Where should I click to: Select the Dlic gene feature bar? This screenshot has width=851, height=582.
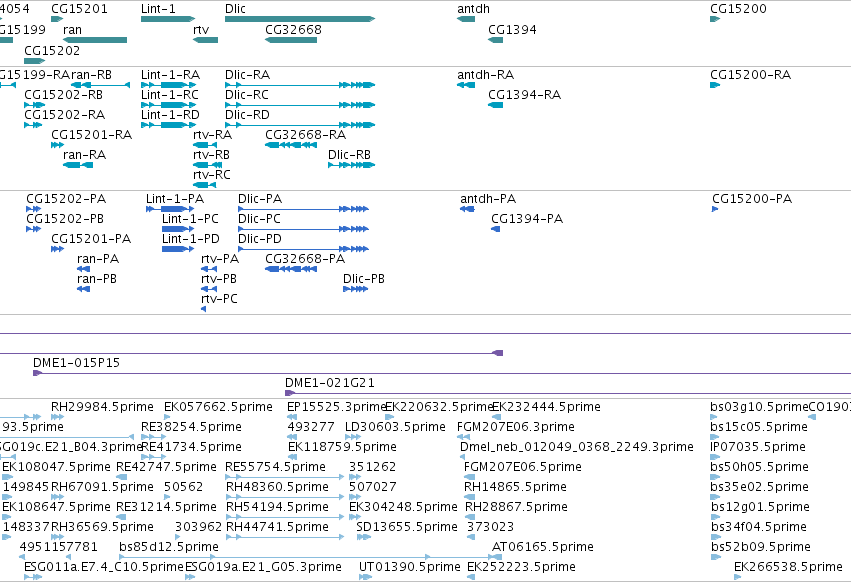pos(300,19)
